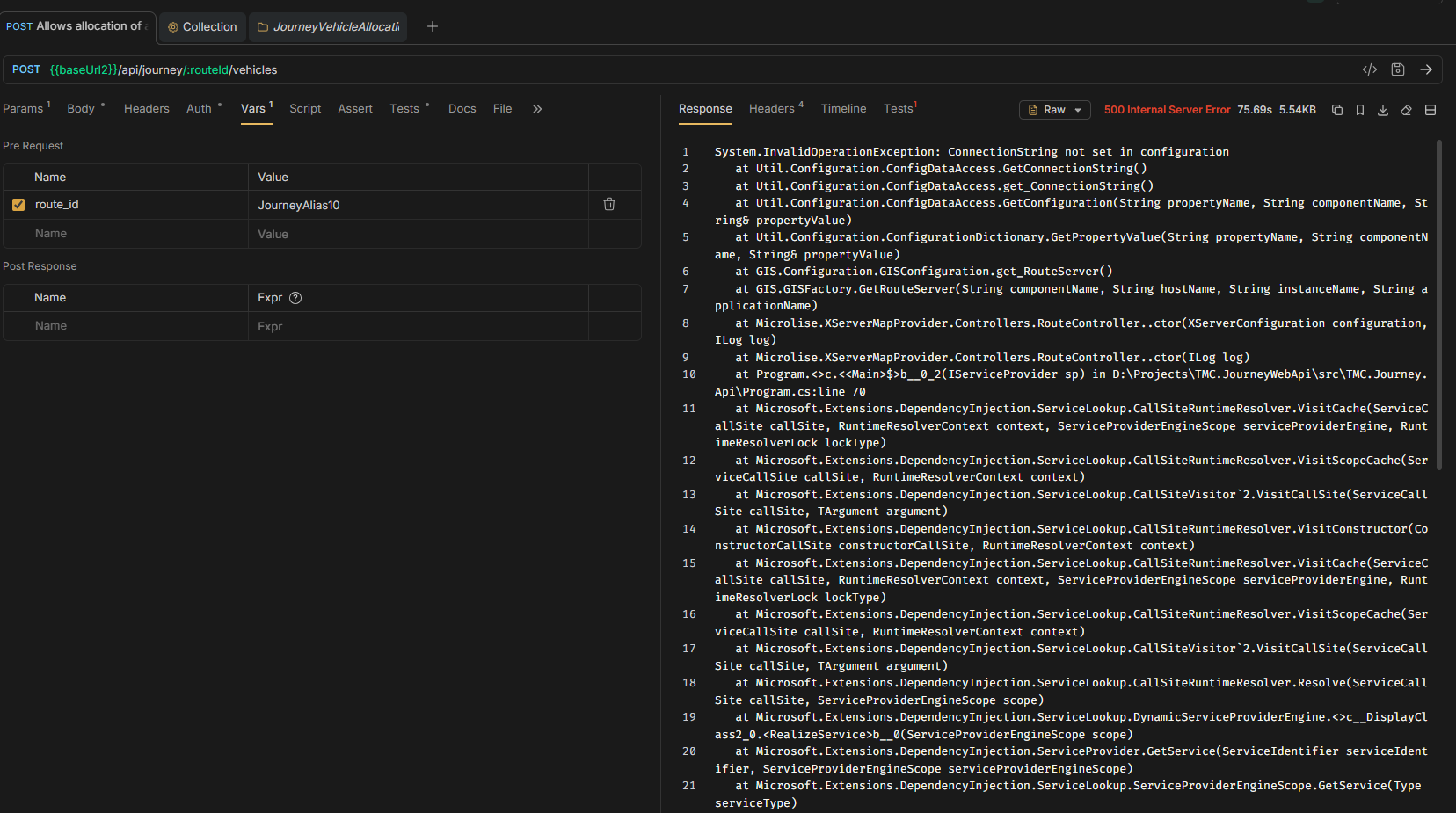Click the 5.54KB response size
Screen dimensions: 1456x813
pyautogui.click(x=1297, y=110)
